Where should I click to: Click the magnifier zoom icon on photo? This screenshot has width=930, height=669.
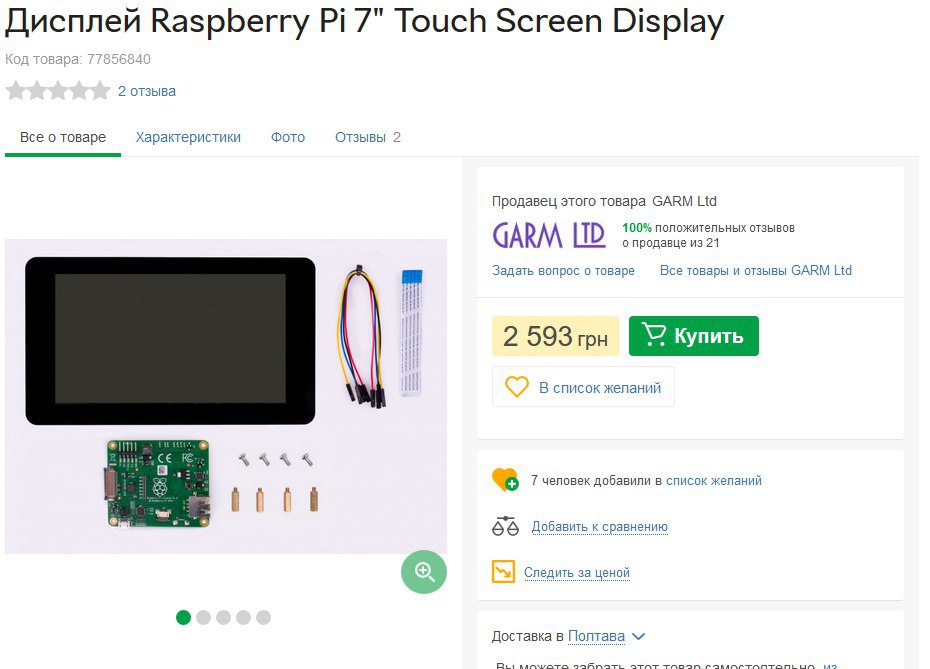tap(423, 572)
